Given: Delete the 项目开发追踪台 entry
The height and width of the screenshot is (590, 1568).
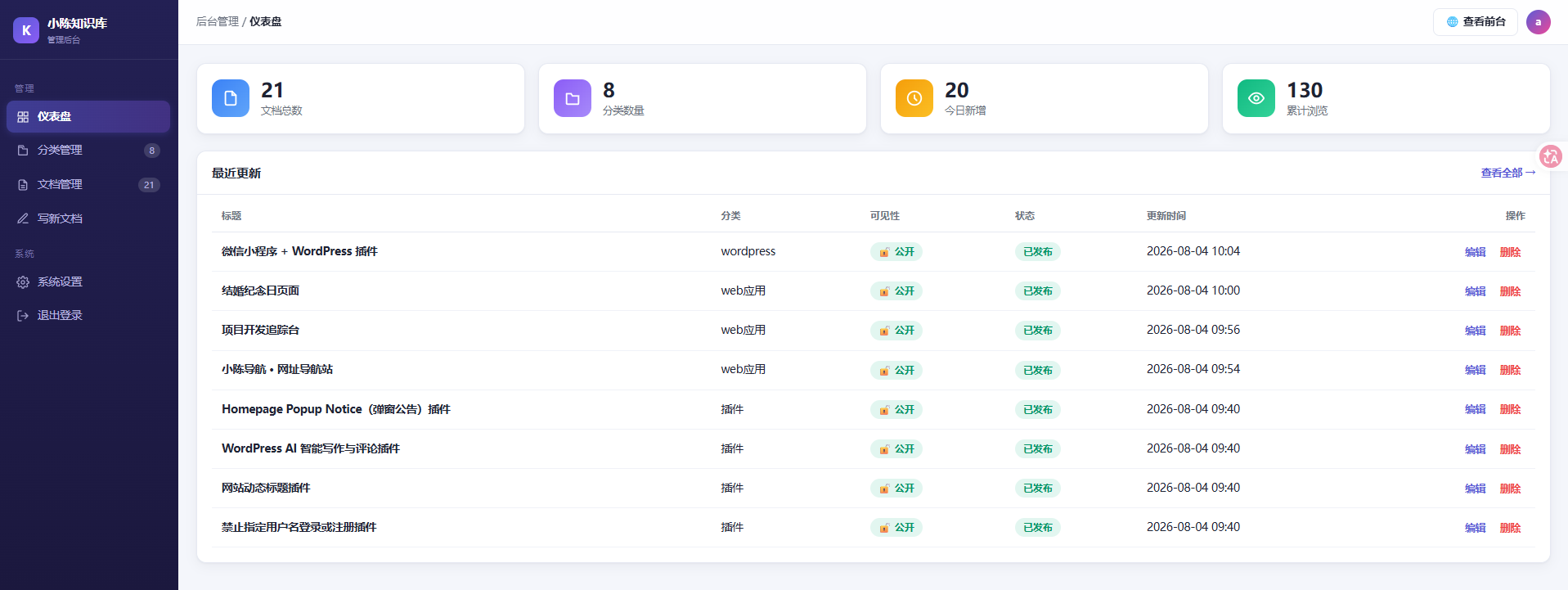Looking at the screenshot, I should coord(1511,331).
